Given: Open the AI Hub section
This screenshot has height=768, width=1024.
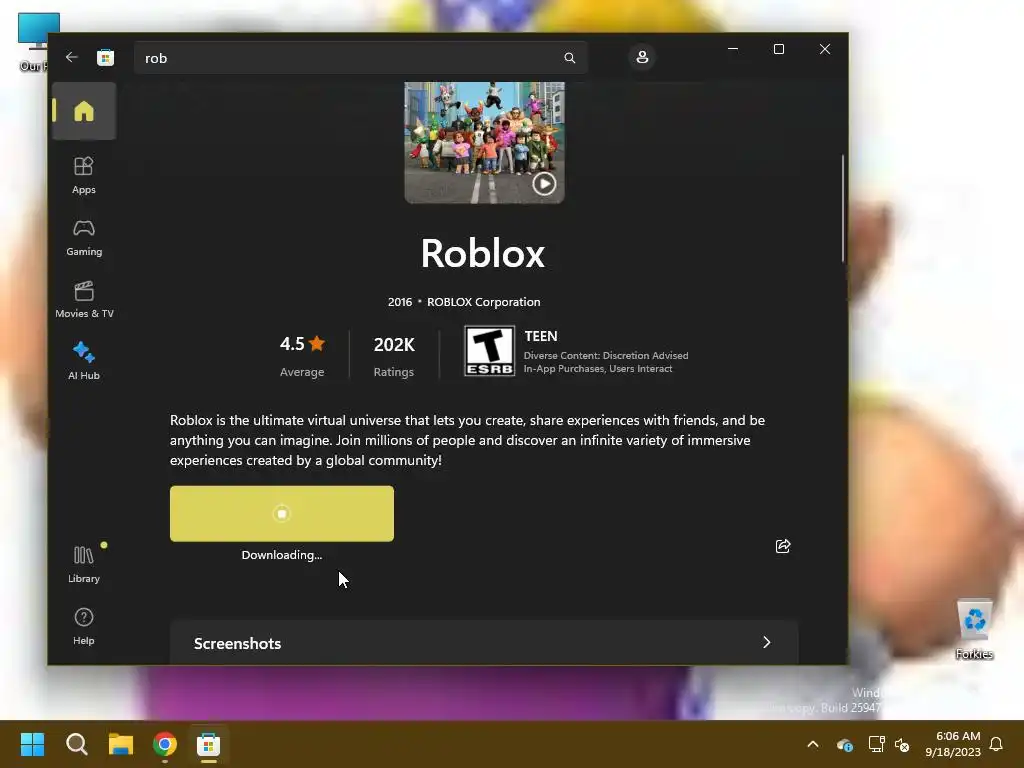Looking at the screenshot, I should click(84, 360).
